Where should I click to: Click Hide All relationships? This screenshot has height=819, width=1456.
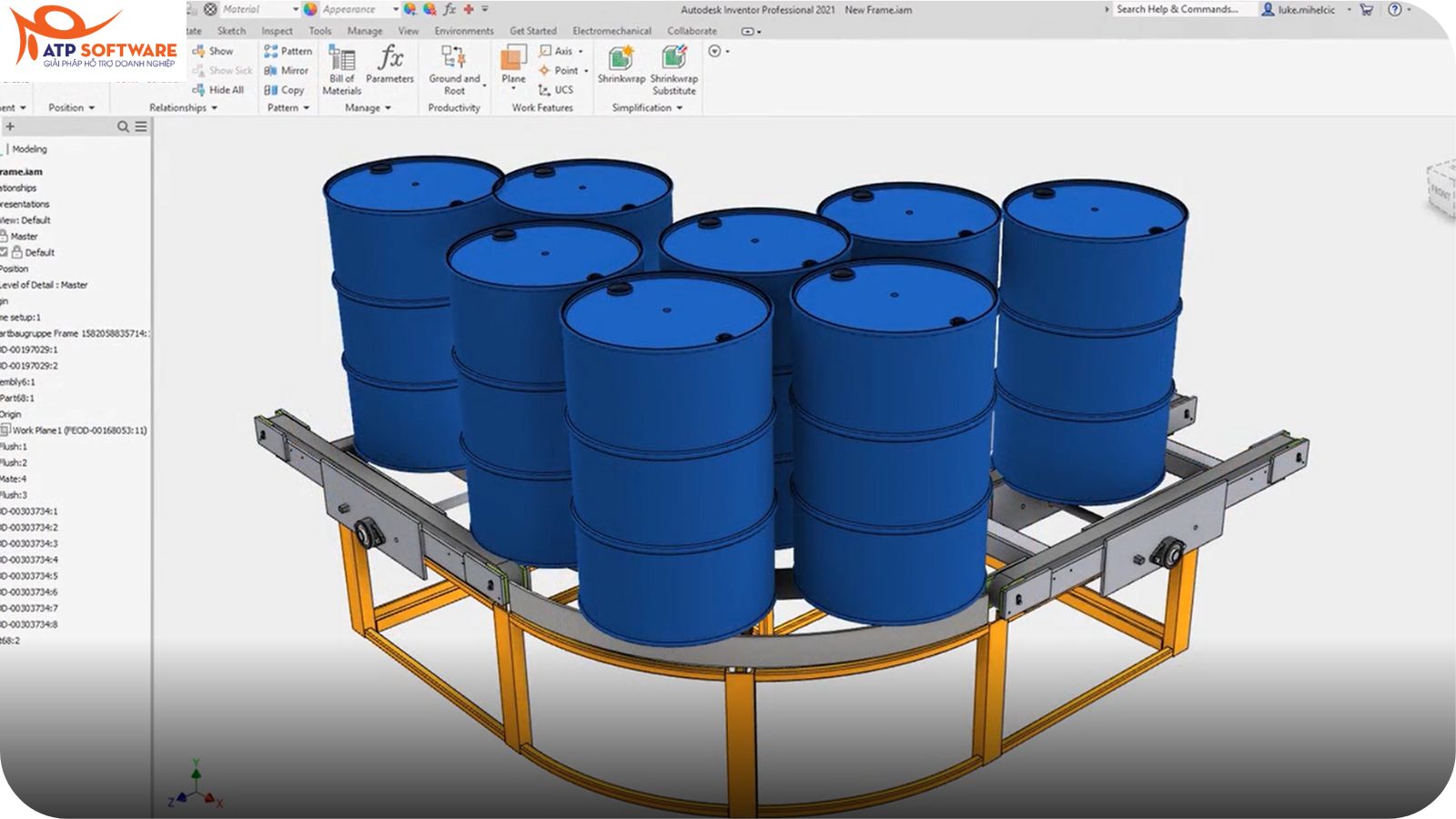click(221, 90)
